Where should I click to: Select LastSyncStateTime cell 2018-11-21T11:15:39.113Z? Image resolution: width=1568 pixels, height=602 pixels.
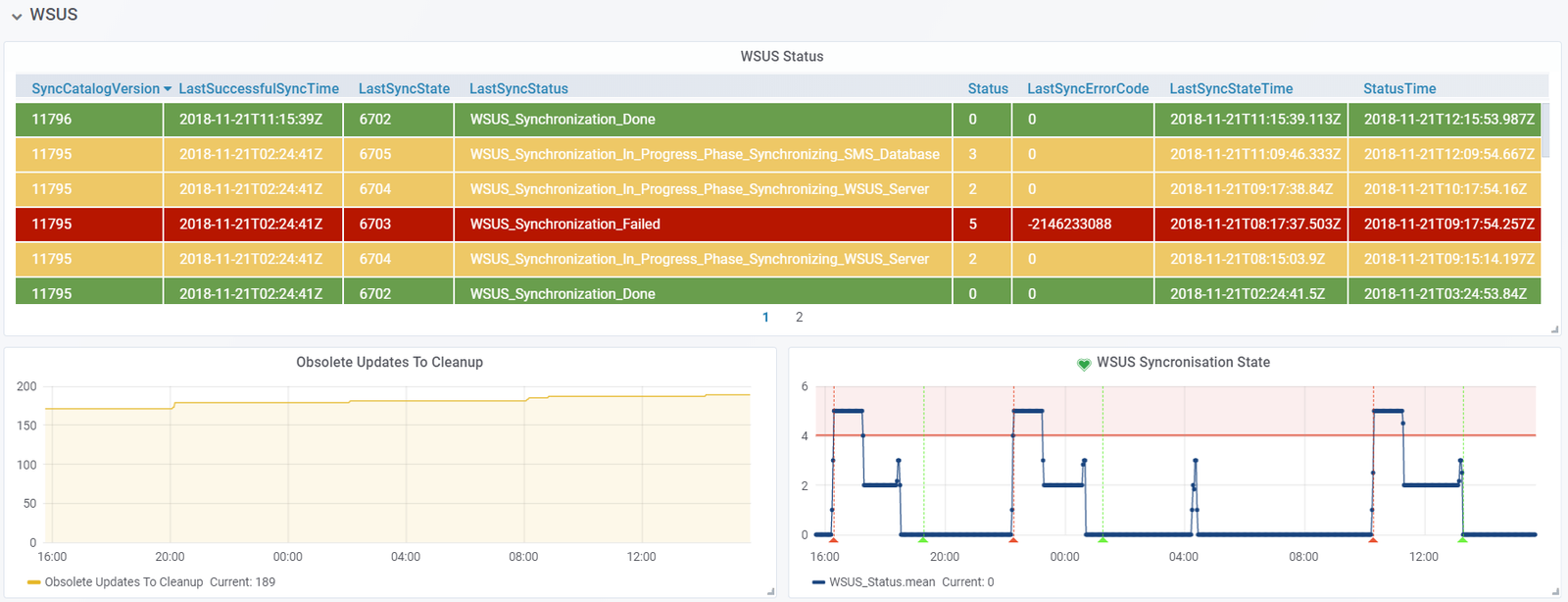[1251, 120]
